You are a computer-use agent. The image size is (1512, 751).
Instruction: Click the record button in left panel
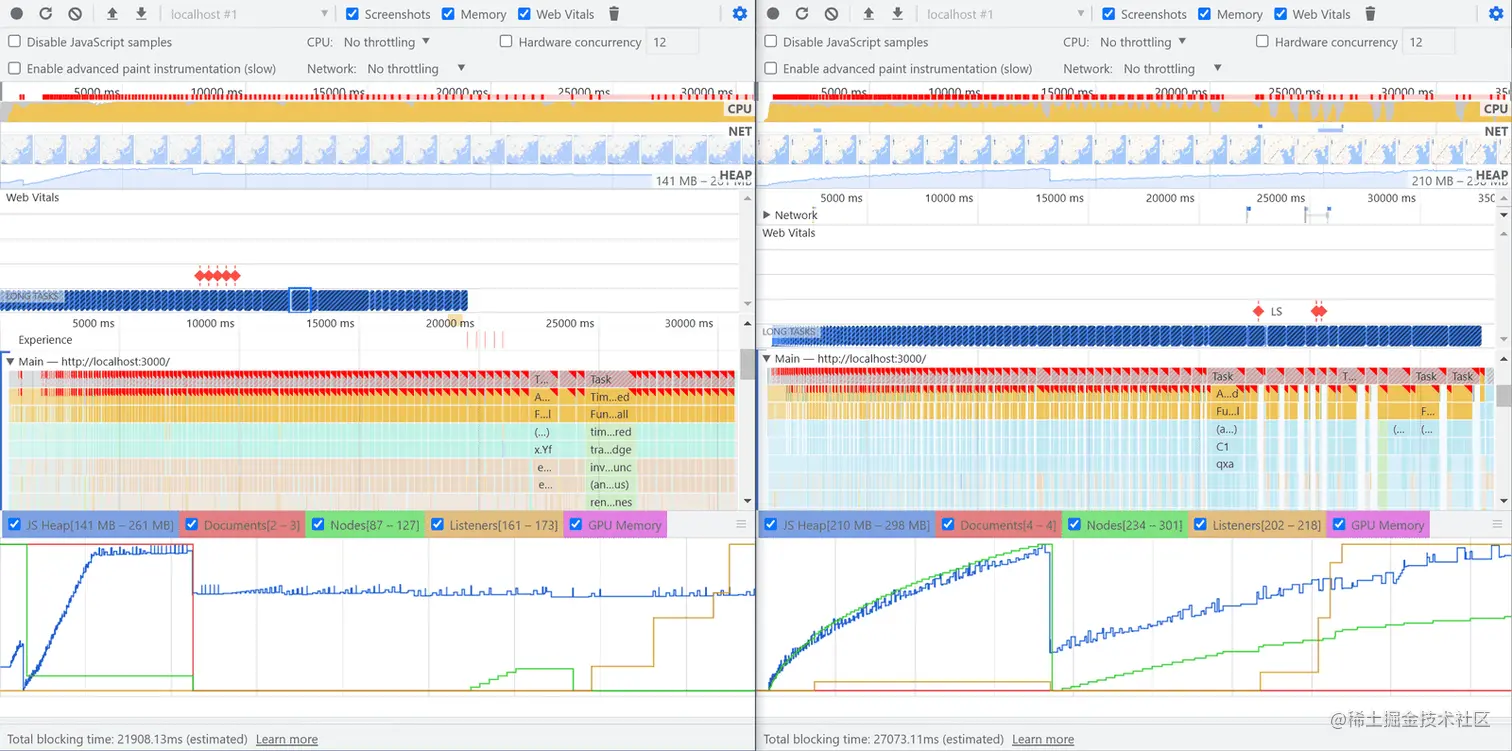coord(16,14)
